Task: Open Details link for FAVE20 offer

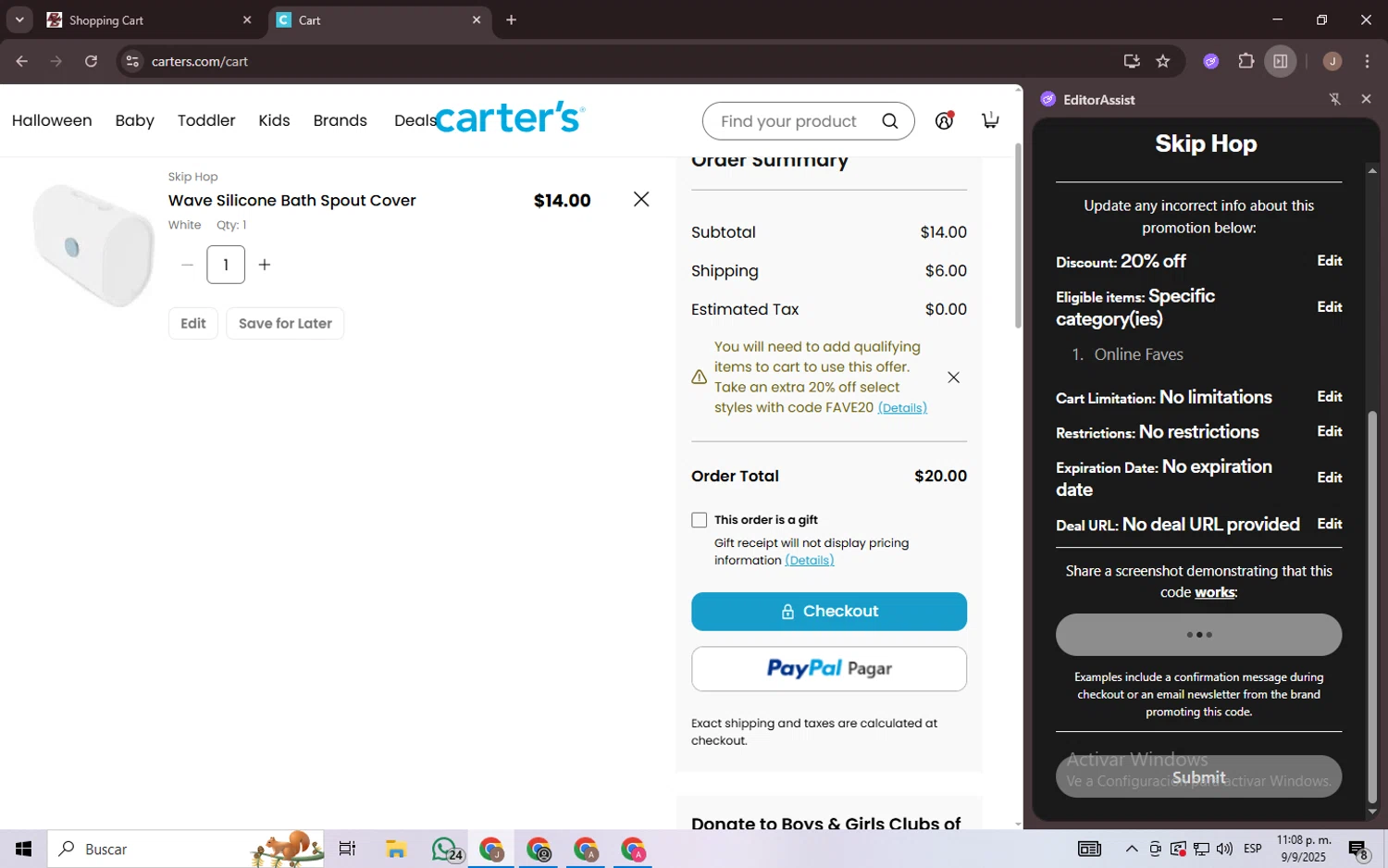Action: click(902, 407)
